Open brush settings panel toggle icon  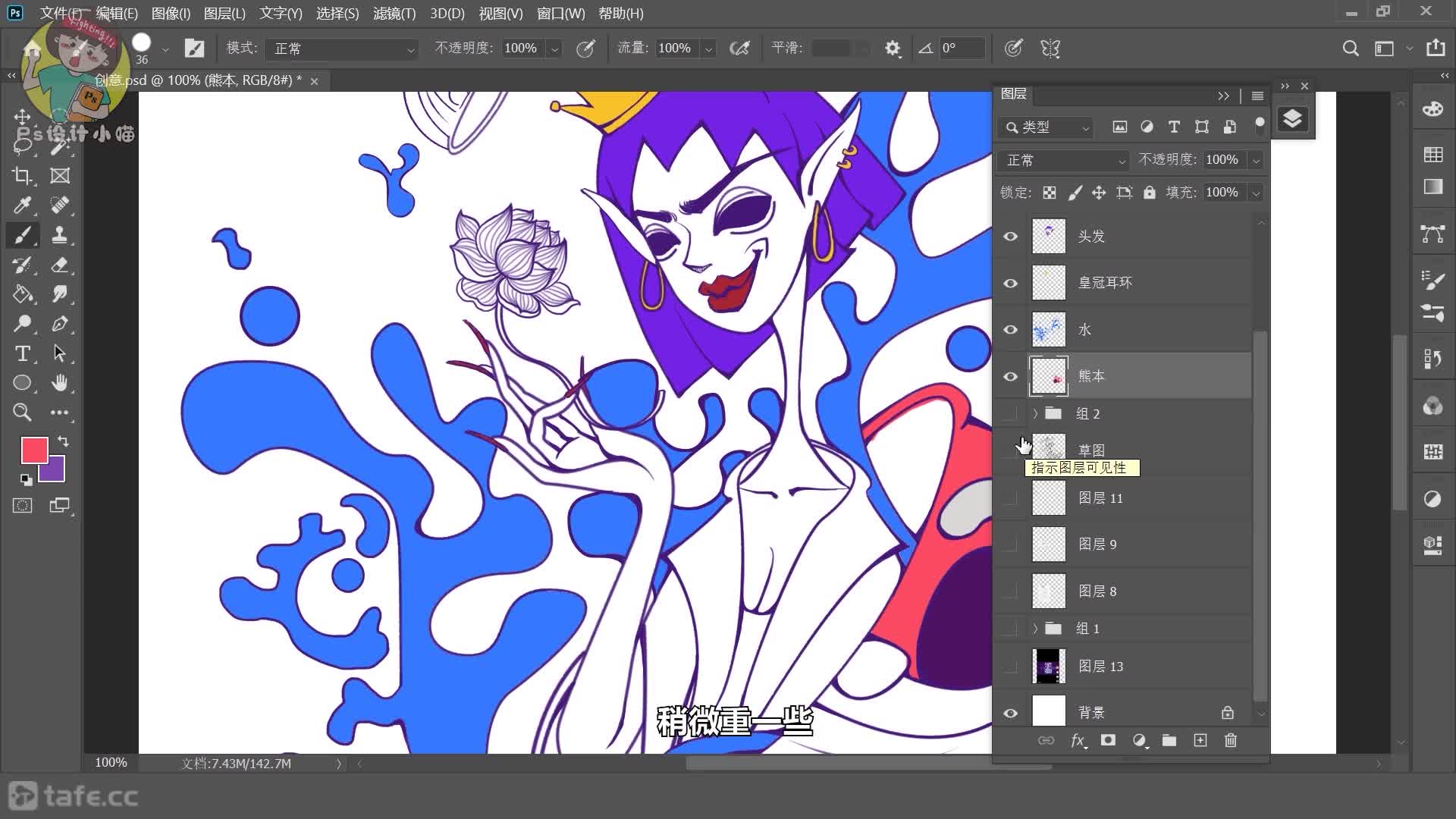pos(194,49)
